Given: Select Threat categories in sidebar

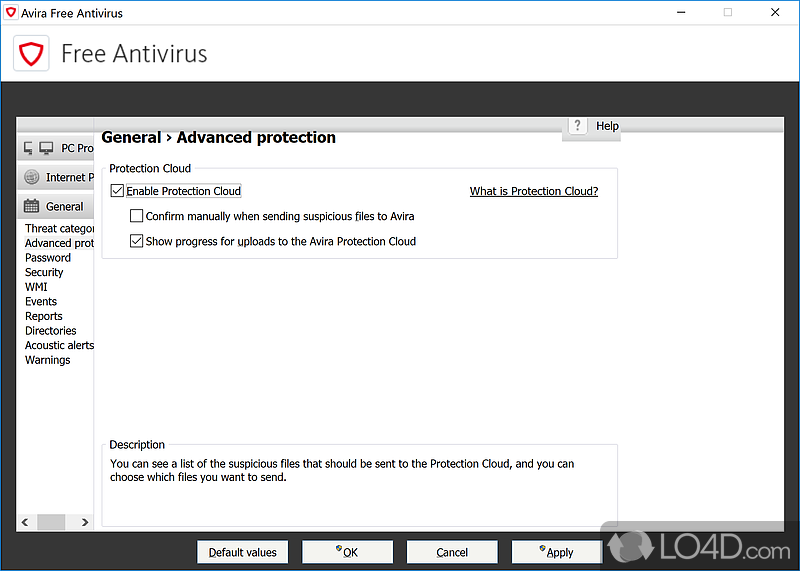Looking at the screenshot, I should click(x=59, y=228).
